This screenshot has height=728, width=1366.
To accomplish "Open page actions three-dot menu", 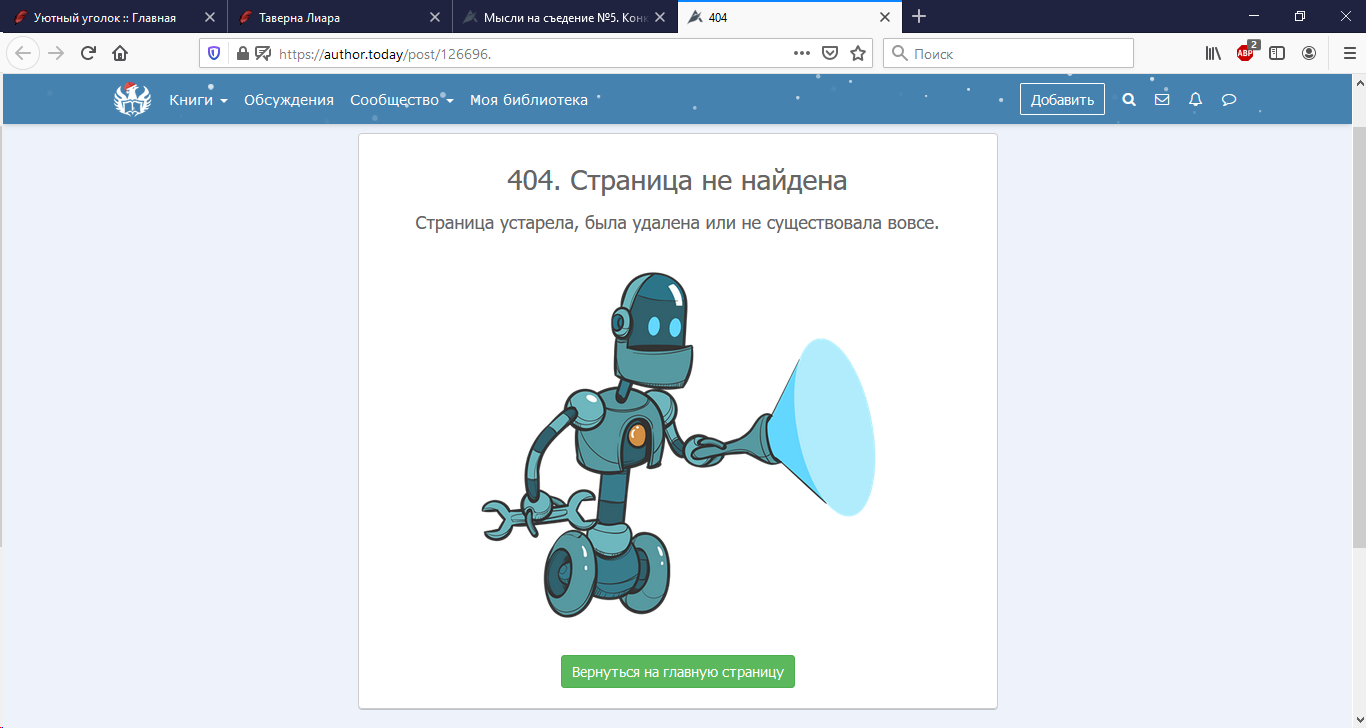I will (x=801, y=54).
